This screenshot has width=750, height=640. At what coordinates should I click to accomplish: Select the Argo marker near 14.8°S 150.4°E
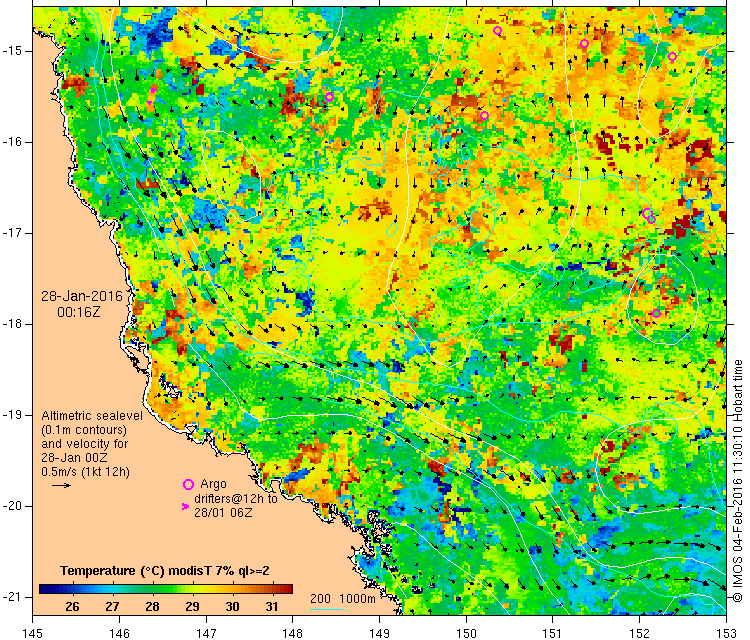point(497,31)
